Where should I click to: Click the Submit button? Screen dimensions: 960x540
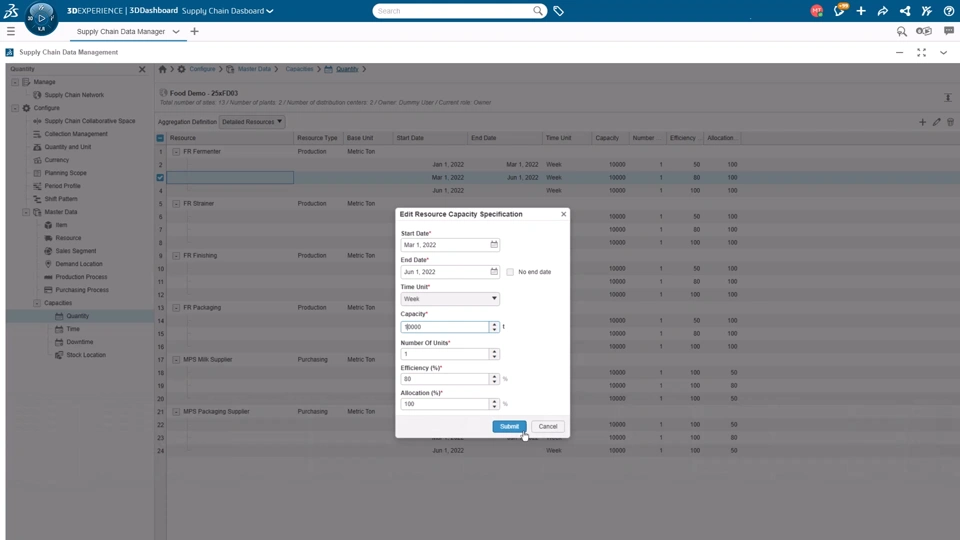click(x=509, y=427)
